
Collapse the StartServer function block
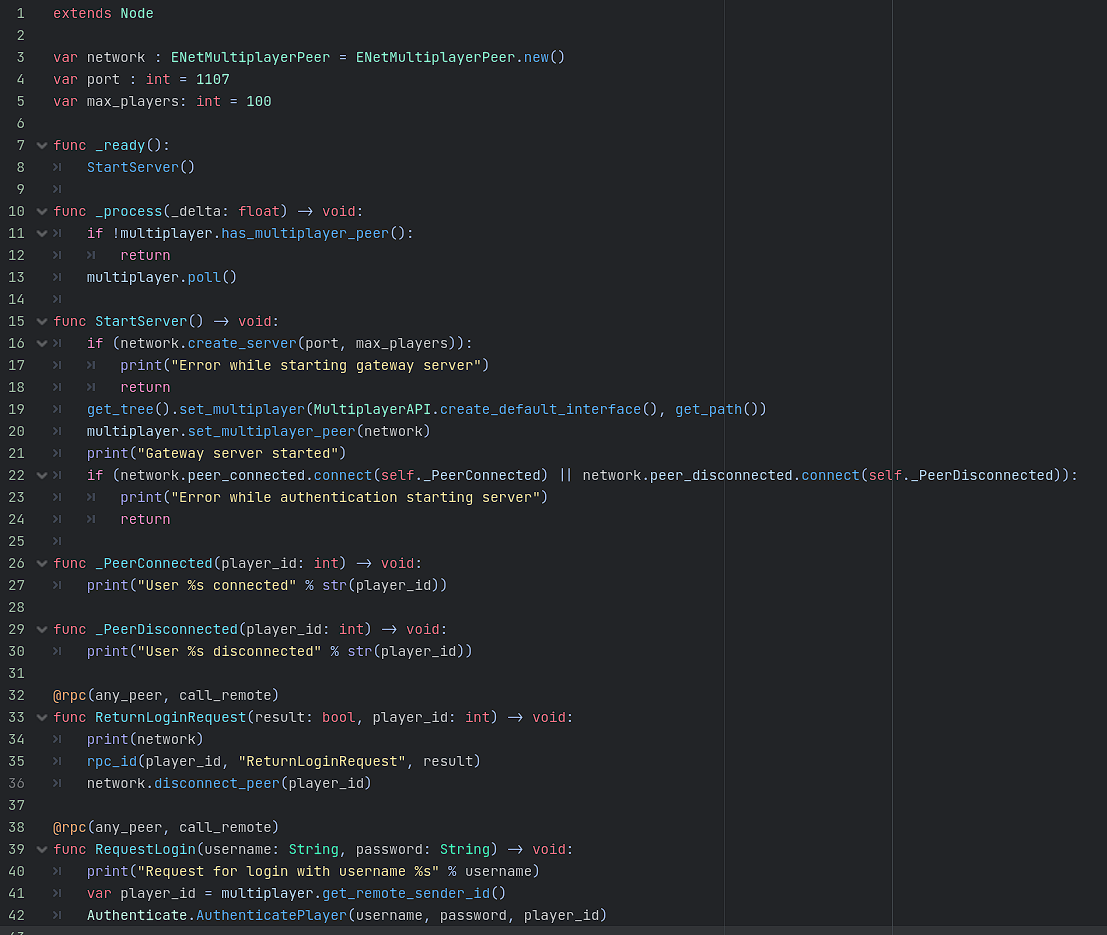coord(40,321)
